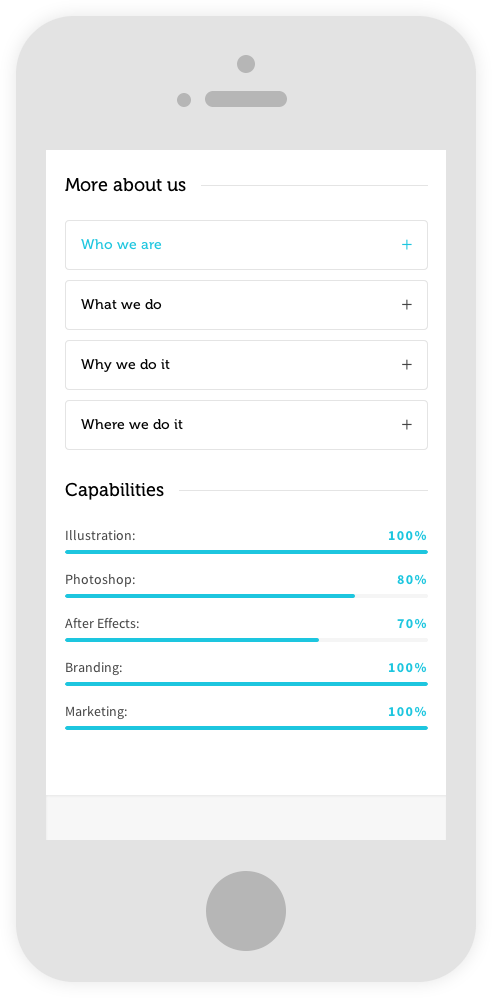The image size is (492, 998).
Task: Click the Branding skill bar
Action: coord(246,684)
